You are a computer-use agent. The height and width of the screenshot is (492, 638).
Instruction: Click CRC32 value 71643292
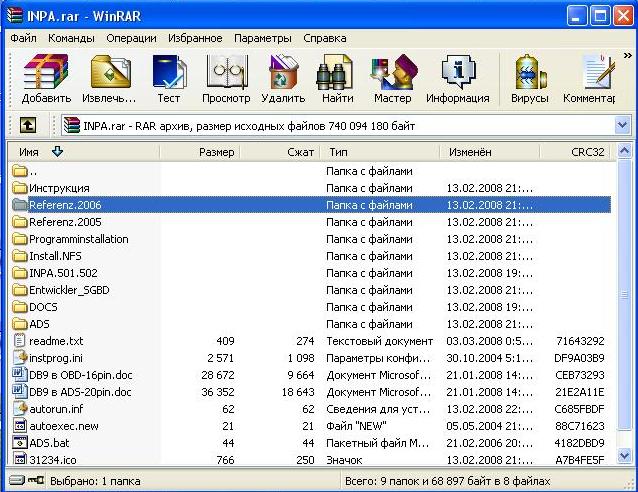point(580,341)
